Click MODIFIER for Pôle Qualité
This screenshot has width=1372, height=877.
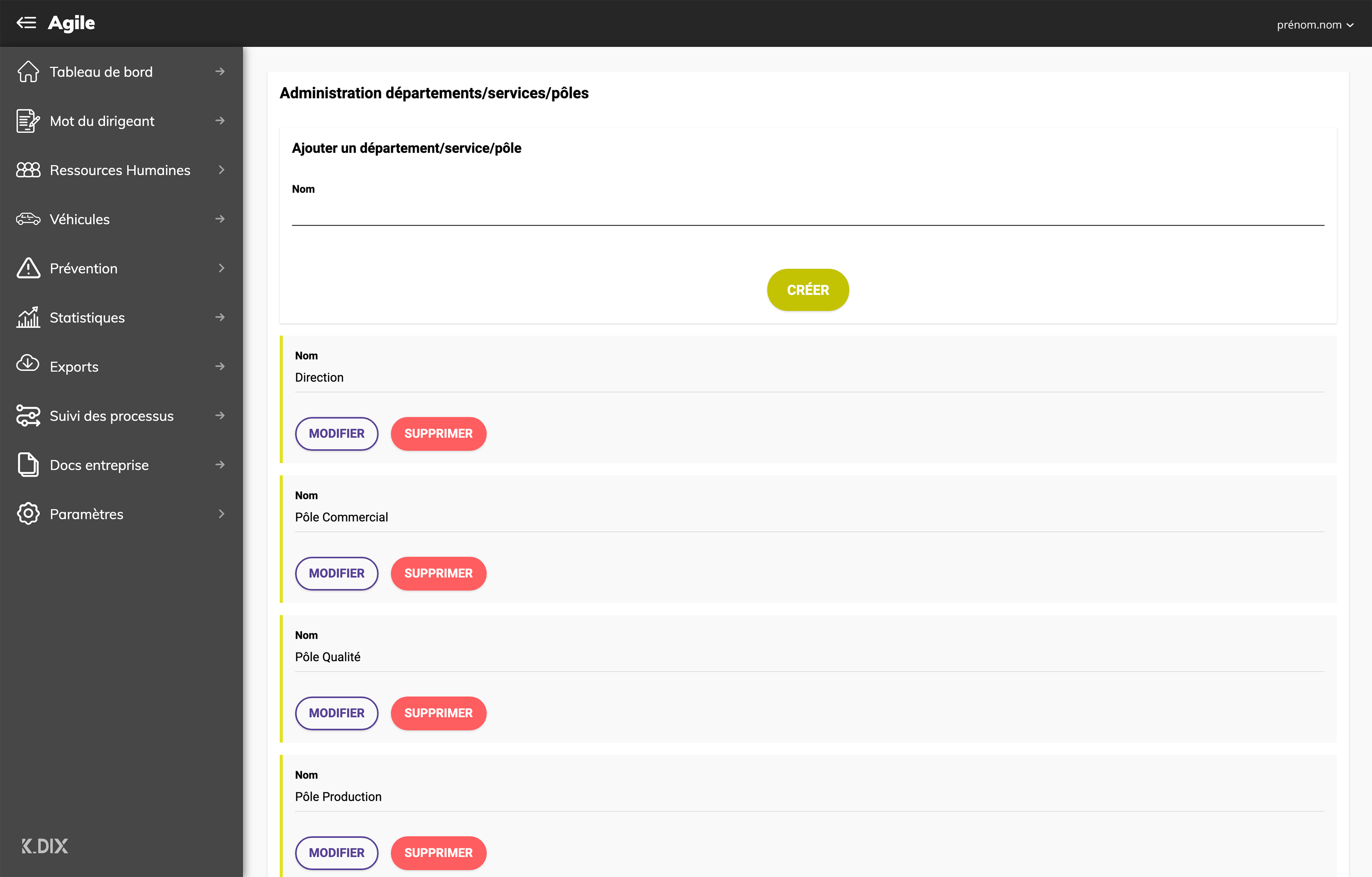point(337,713)
